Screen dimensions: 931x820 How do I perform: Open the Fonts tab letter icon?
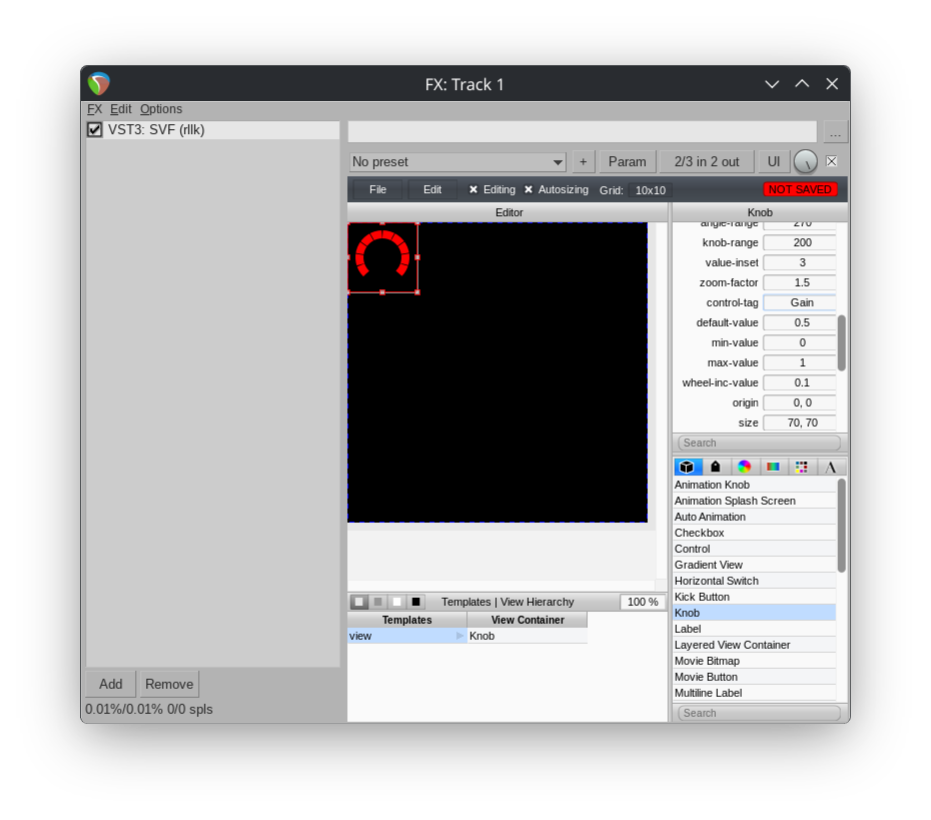click(831, 467)
